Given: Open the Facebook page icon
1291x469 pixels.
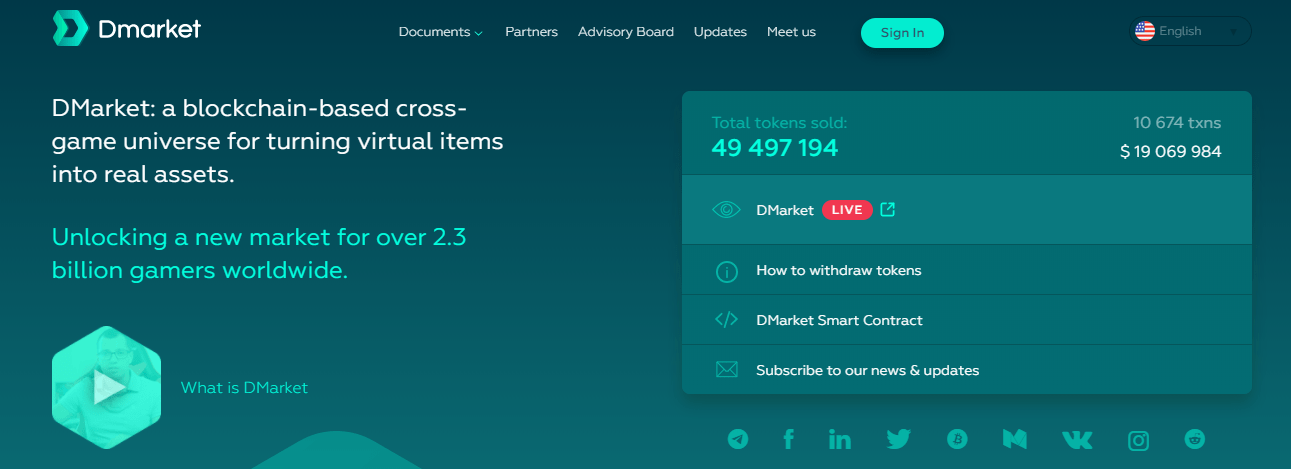Looking at the screenshot, I should (x=788, y=439).
